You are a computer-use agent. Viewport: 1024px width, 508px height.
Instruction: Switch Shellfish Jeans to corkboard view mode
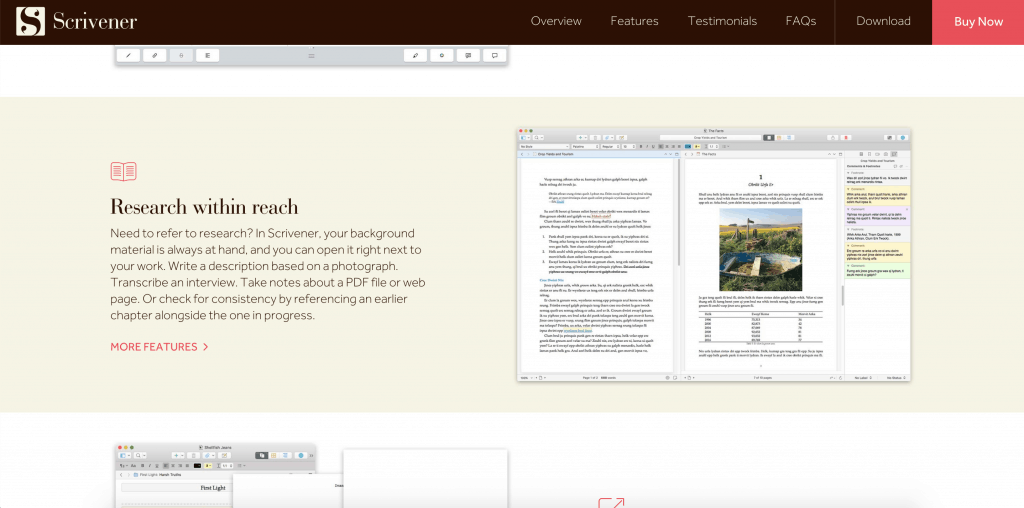[x=273, y=455]
